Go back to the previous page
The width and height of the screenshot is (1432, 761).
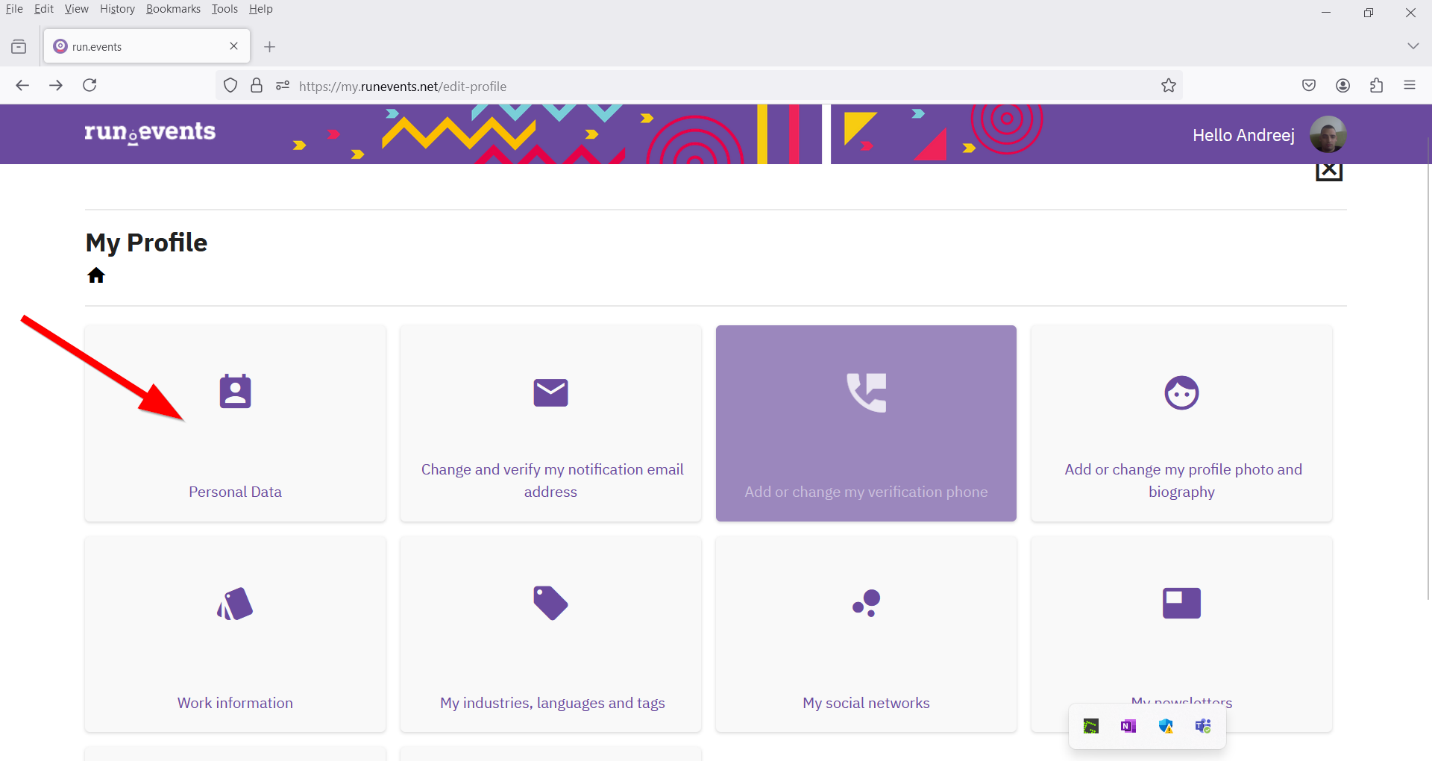pos(22,86)
